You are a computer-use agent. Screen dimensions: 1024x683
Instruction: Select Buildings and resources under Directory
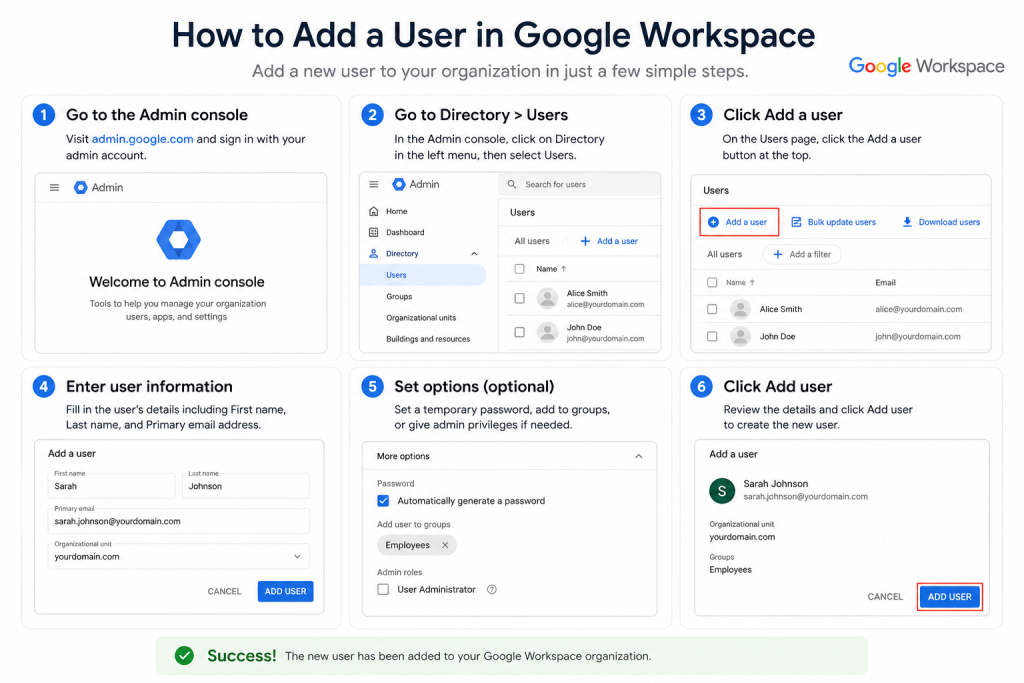[428, 339]
